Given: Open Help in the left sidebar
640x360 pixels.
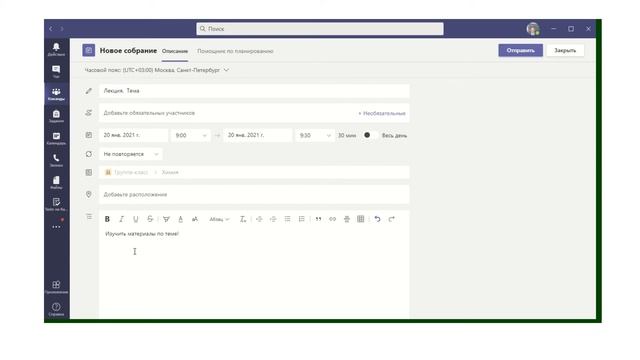Looking at the screenshot, I should pos(56,309).
